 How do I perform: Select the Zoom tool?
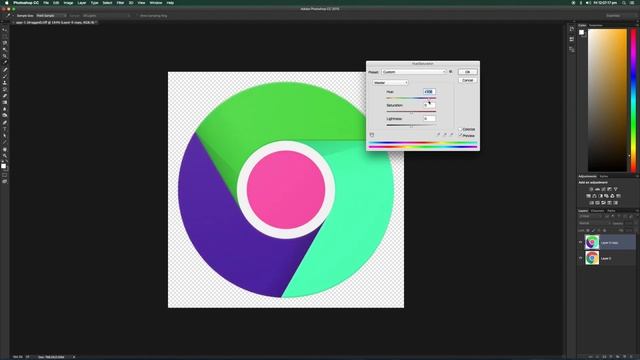[4, 156]
